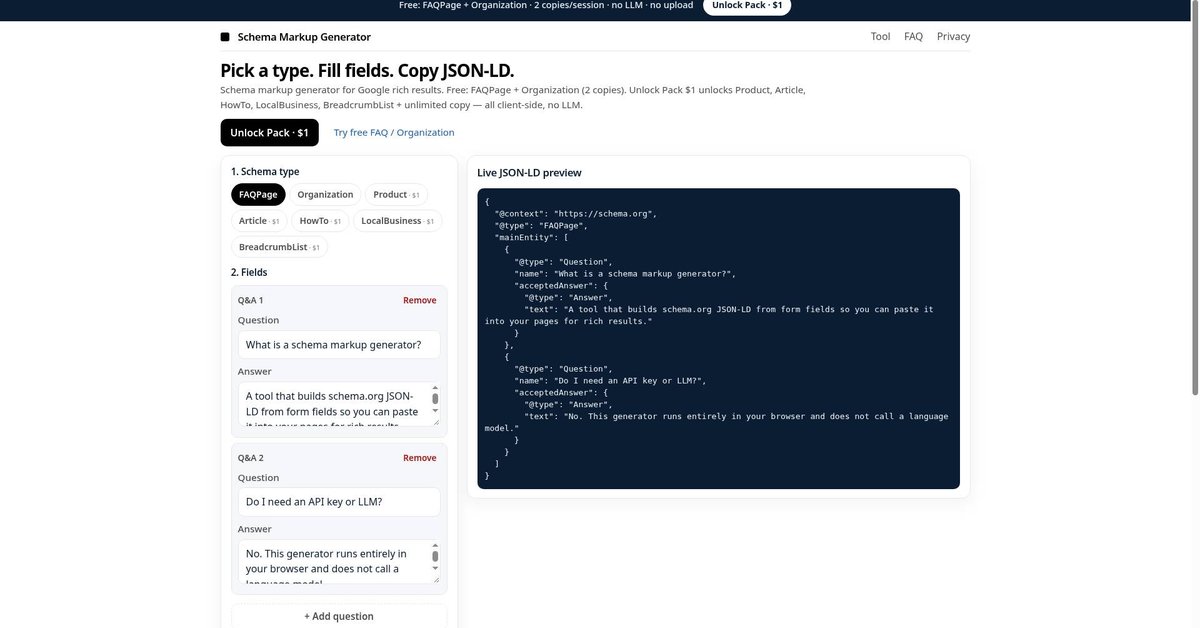The width and height of the screenshot is (1200, 628).
Task: Click the "2. Fields" label
Action: (x=249, y=272)
